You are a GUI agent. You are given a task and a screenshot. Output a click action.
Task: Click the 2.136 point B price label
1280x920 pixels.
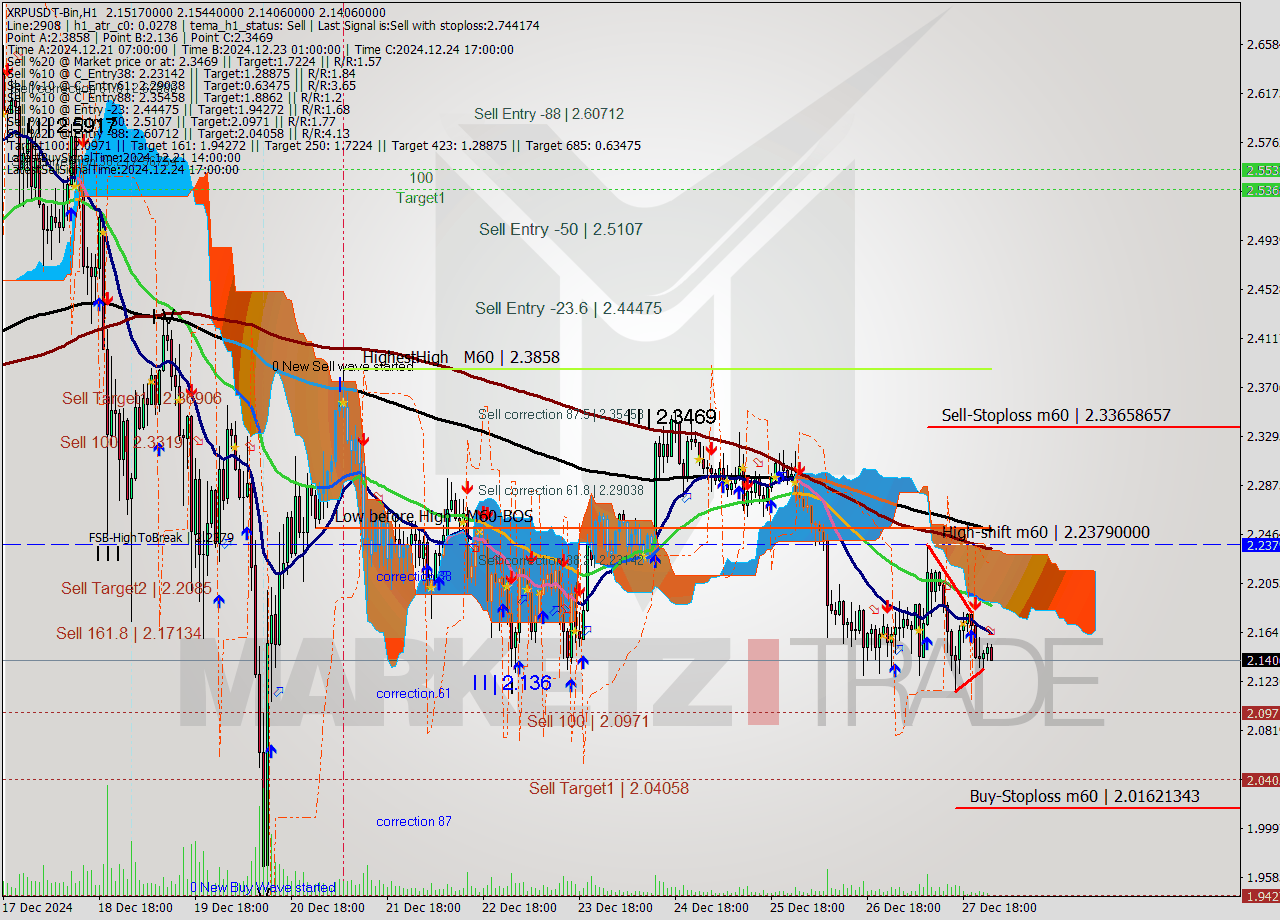pos(512,683)
